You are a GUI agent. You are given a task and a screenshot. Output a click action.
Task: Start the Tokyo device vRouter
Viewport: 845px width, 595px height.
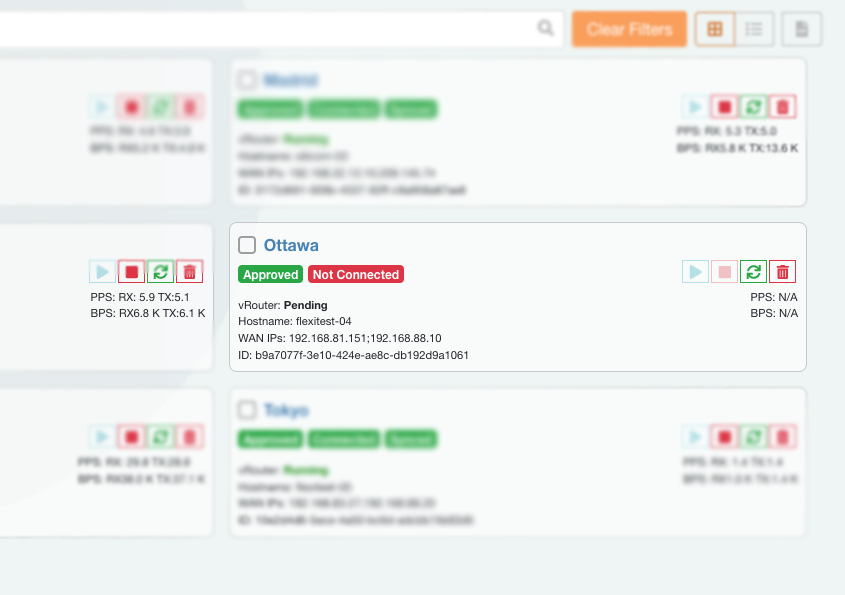point(695,436)
